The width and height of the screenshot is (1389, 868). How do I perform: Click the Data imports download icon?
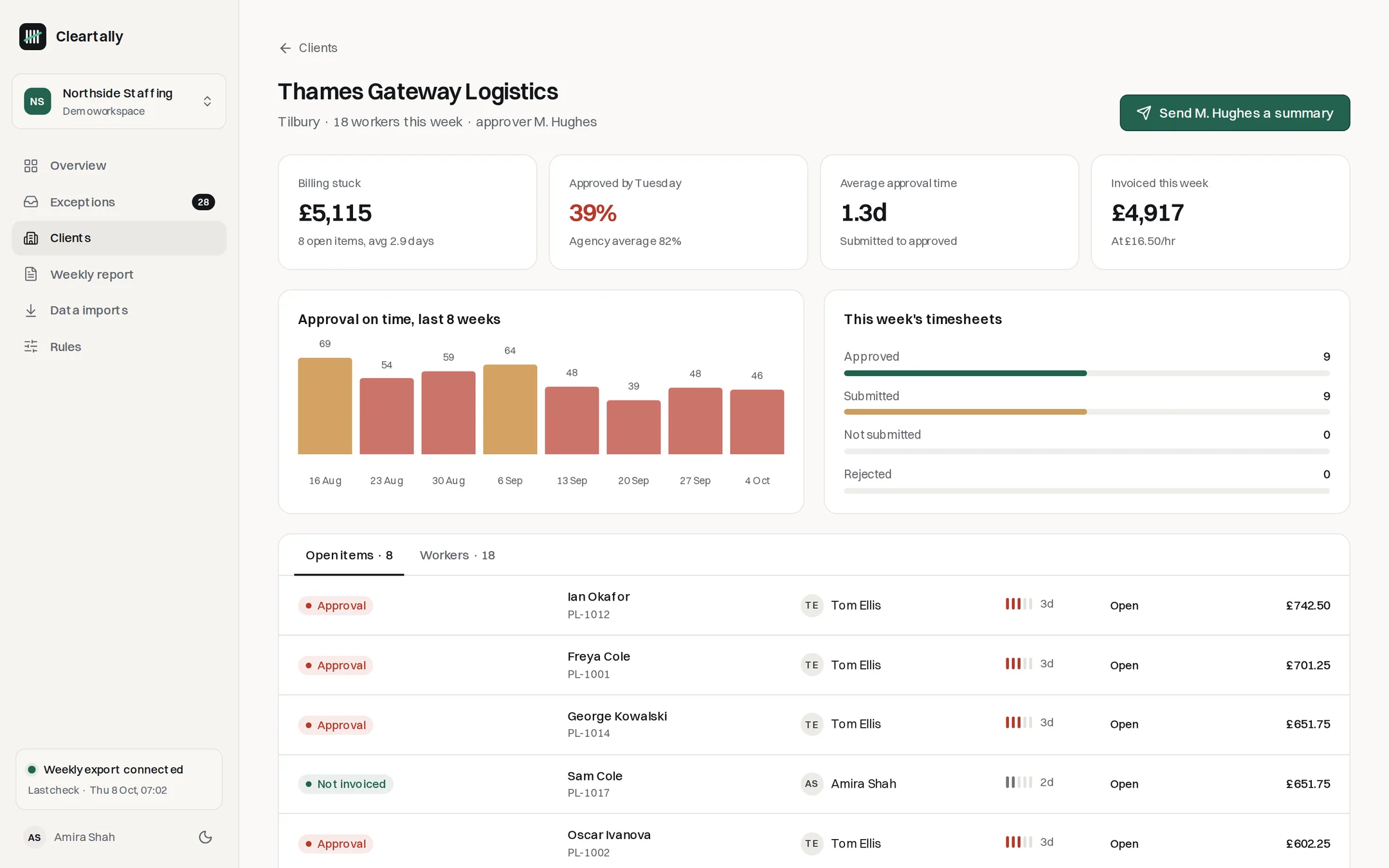tap(31, 311)
